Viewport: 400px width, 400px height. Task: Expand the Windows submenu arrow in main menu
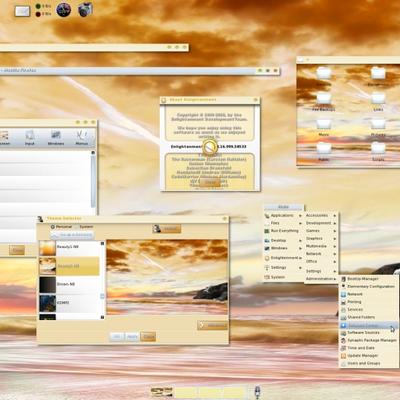pyautogui.click(x=300, y=248)
